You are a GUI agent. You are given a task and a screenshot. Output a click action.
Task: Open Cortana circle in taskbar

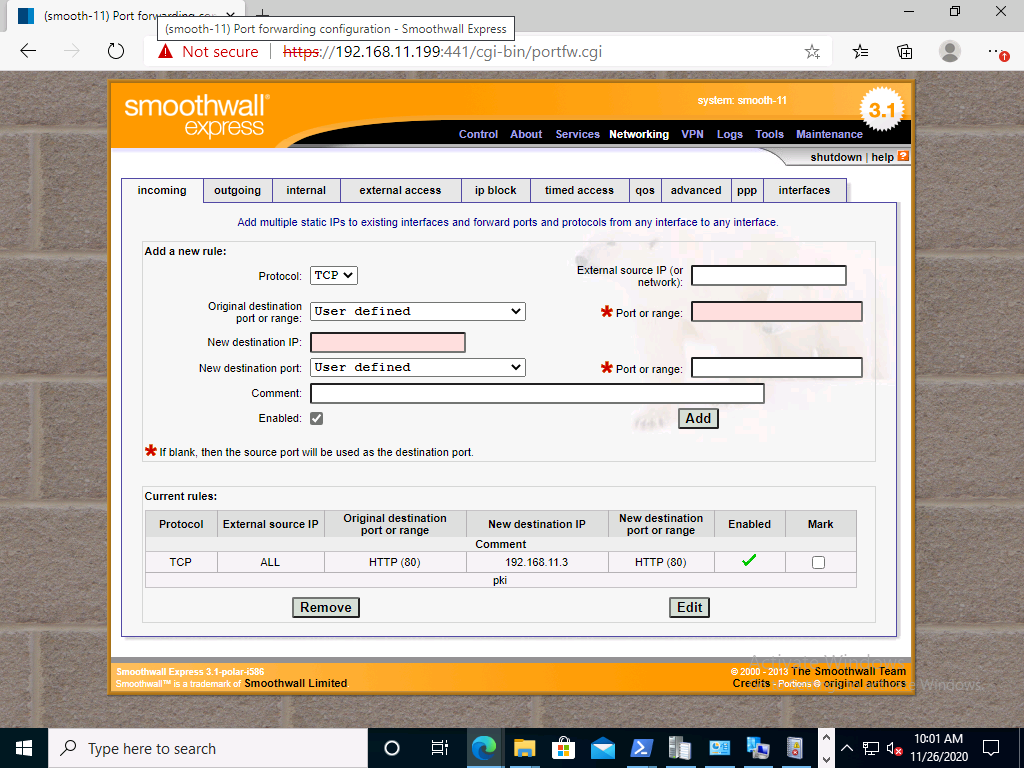(392, 748)
